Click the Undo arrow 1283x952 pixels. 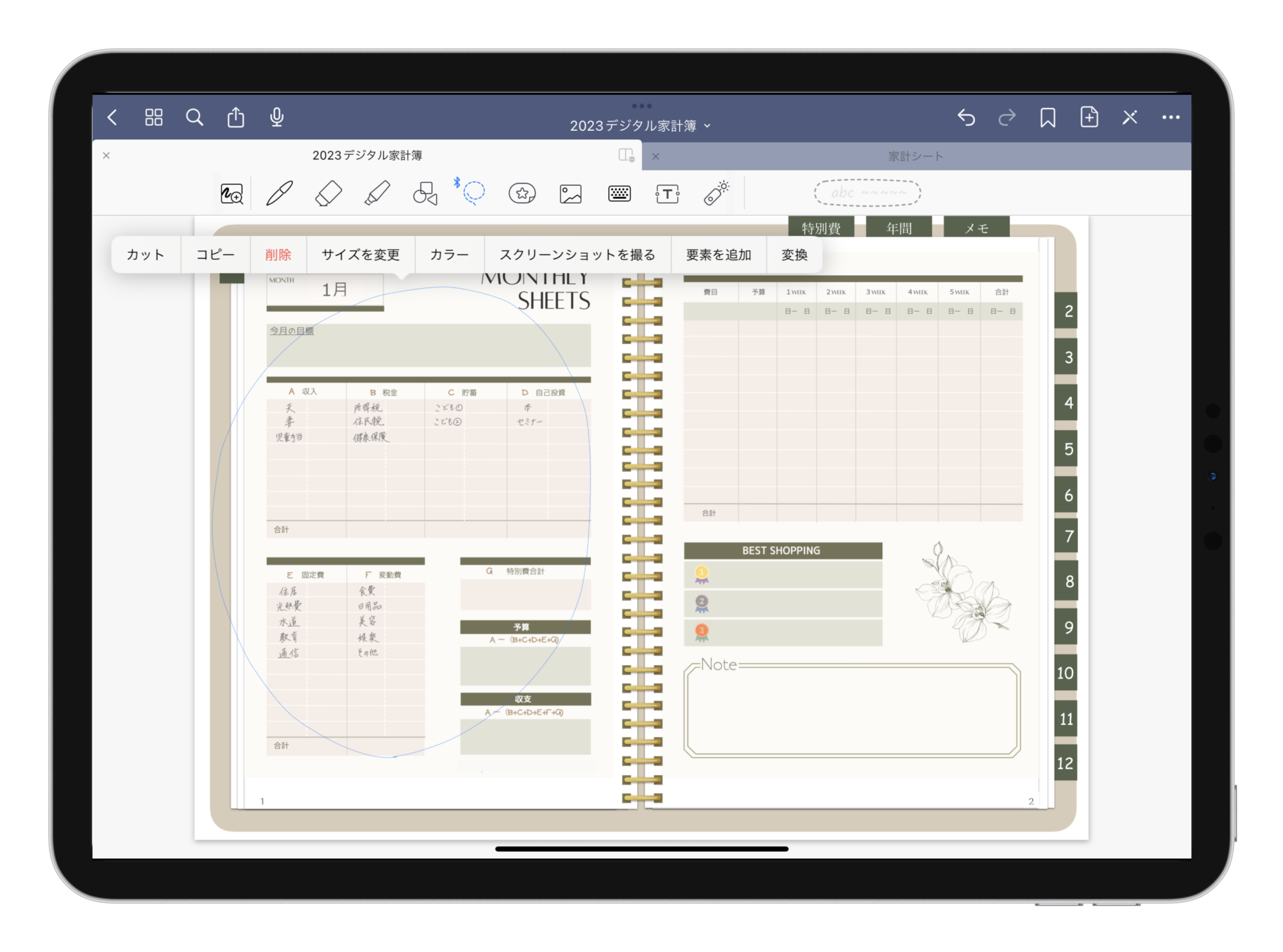click(966, 117)
